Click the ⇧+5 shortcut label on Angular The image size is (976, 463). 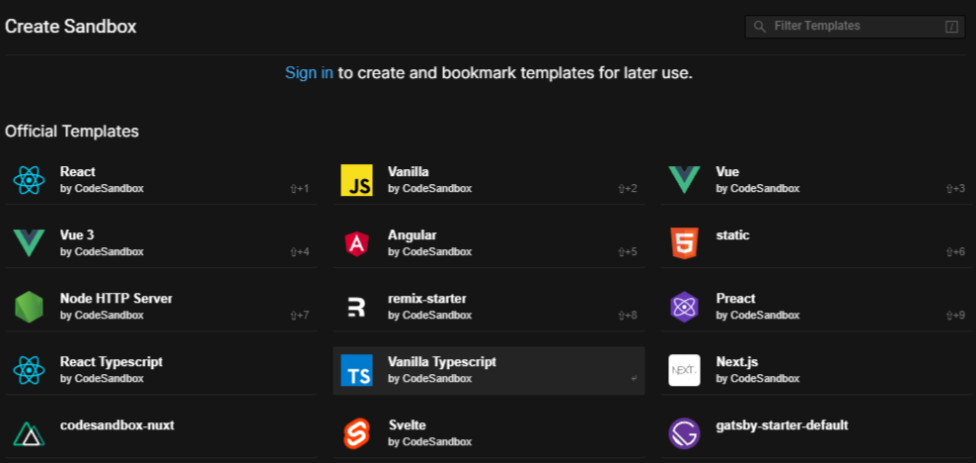click(627, 252)
